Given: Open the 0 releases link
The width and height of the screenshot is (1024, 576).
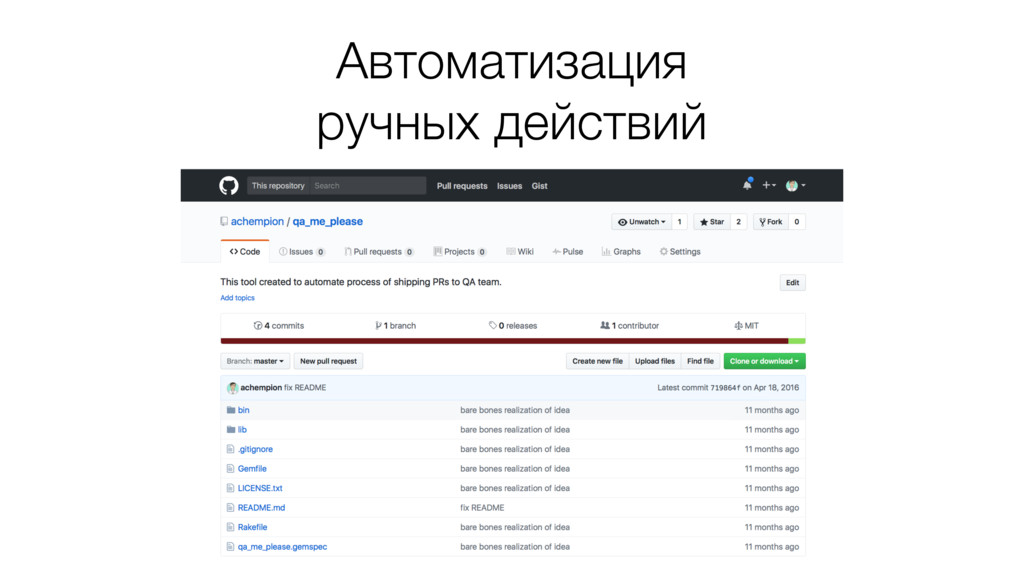Looking at the screenshot, I should pyautogui.click(x=513, y=325).
